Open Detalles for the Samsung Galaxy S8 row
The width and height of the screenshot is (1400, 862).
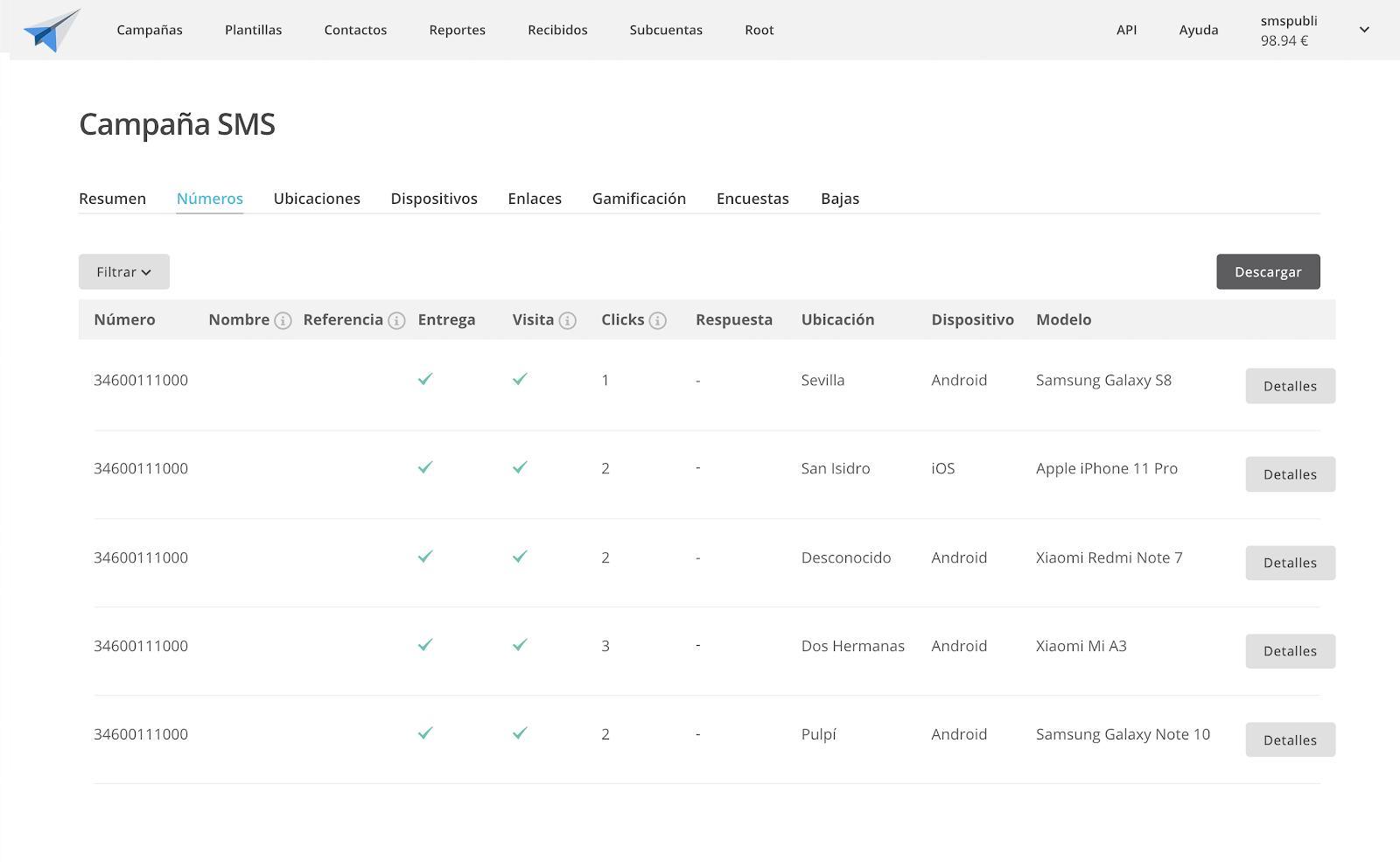pos(1290,386)
